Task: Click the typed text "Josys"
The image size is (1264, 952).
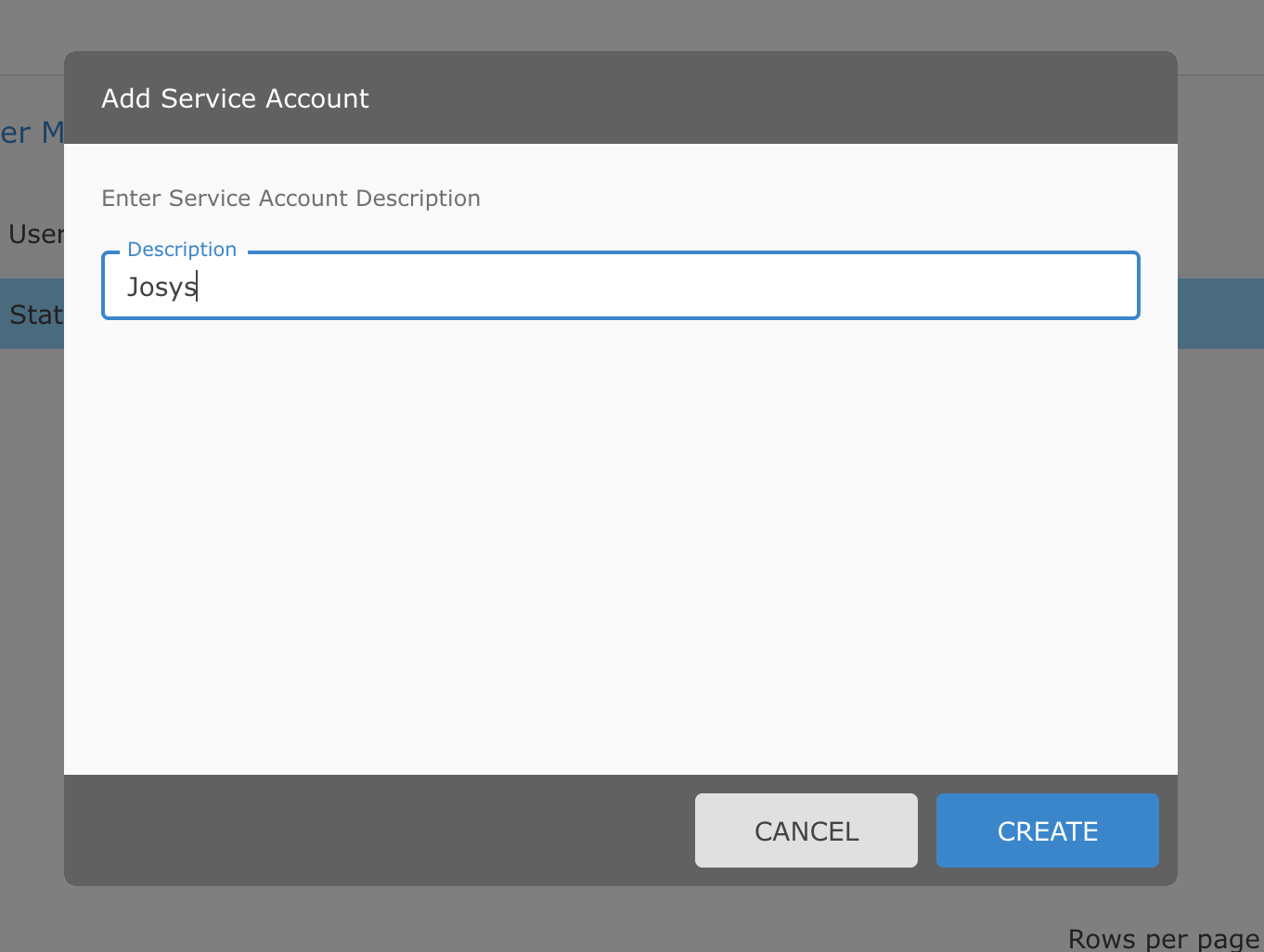Action: pos(161,287)
